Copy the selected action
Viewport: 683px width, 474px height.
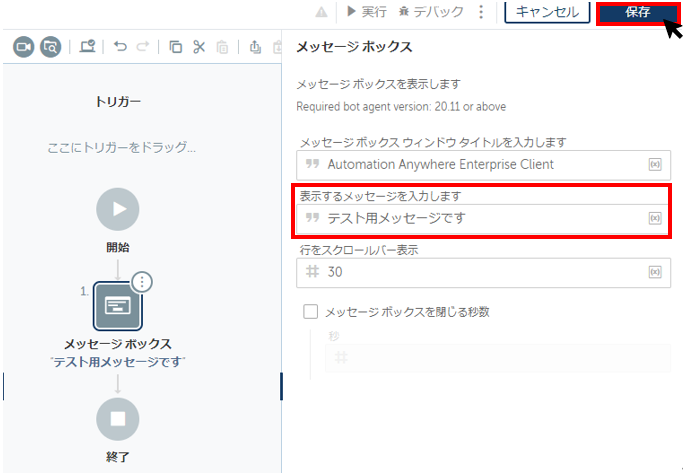(176, 47)
